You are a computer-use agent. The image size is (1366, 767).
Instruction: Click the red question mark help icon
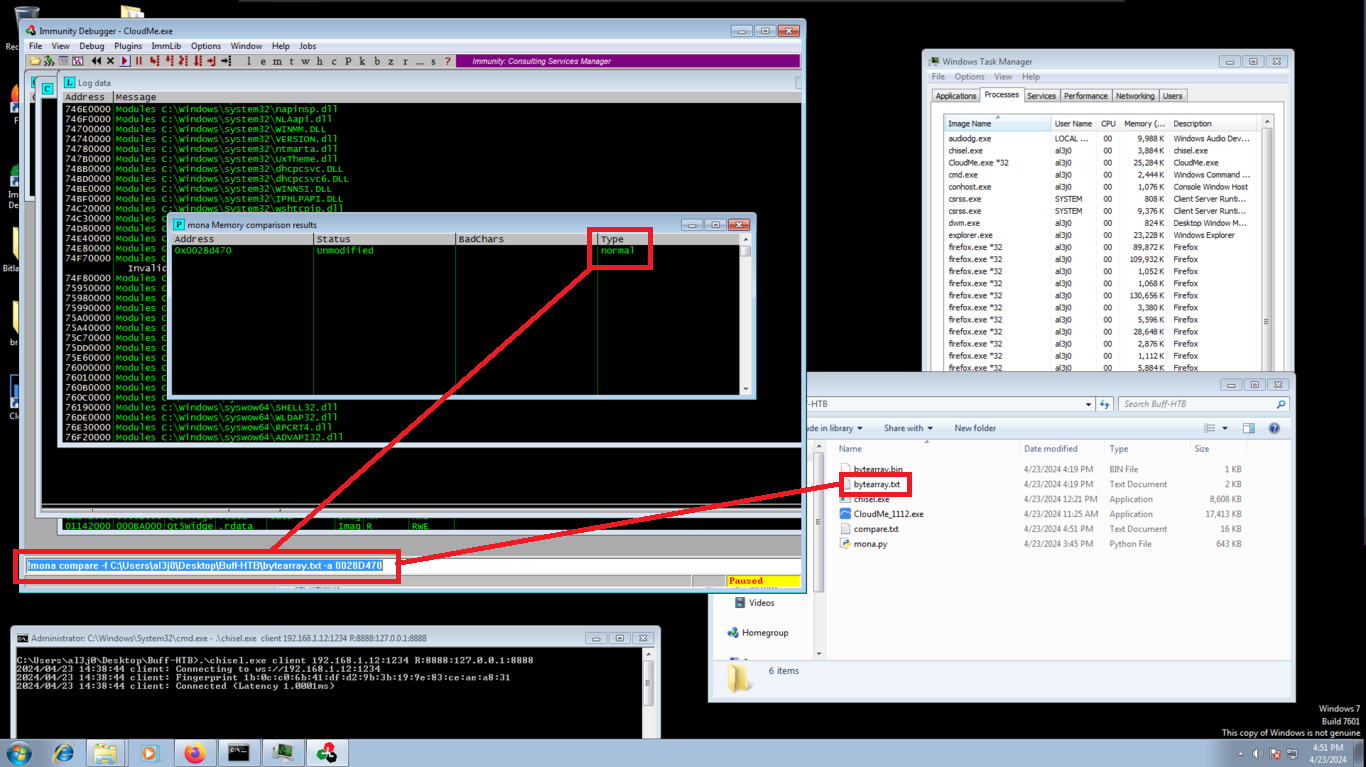pyautogui.click(x=447, y=61)
